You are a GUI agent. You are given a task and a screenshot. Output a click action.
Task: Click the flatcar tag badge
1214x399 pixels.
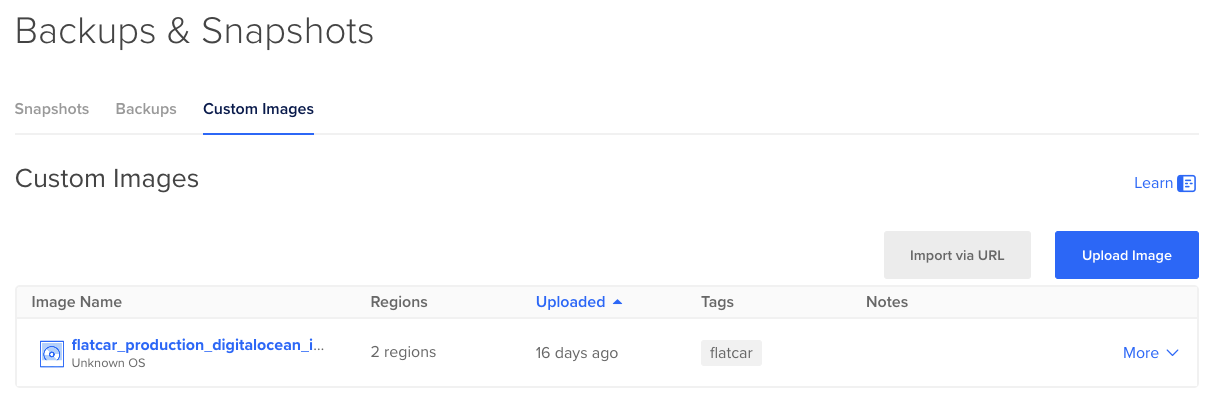point(732,353)
